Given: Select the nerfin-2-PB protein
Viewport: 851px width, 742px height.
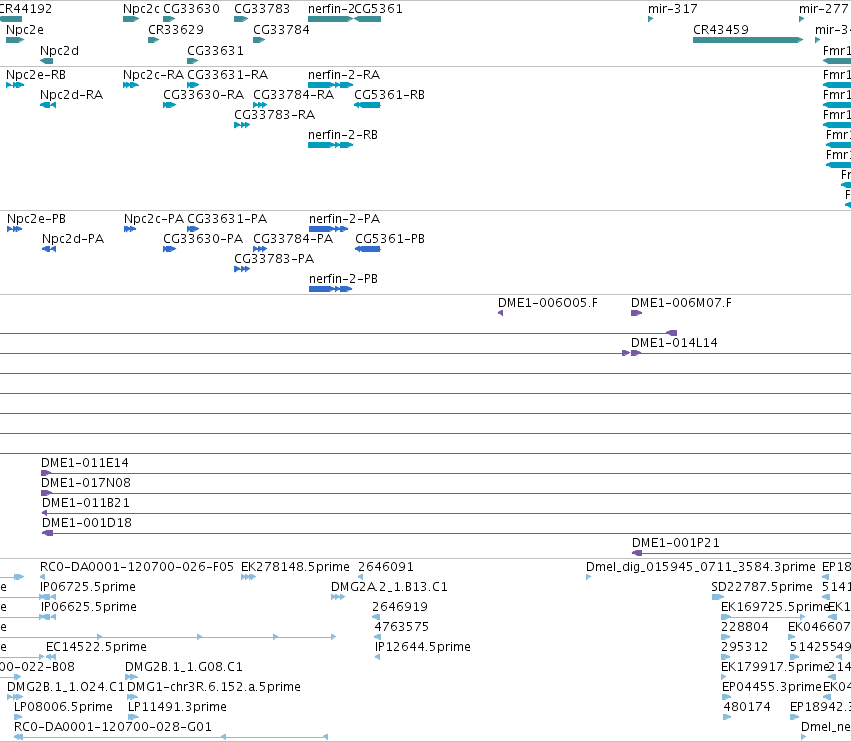Looking at the screenshot, I should 331,289.
